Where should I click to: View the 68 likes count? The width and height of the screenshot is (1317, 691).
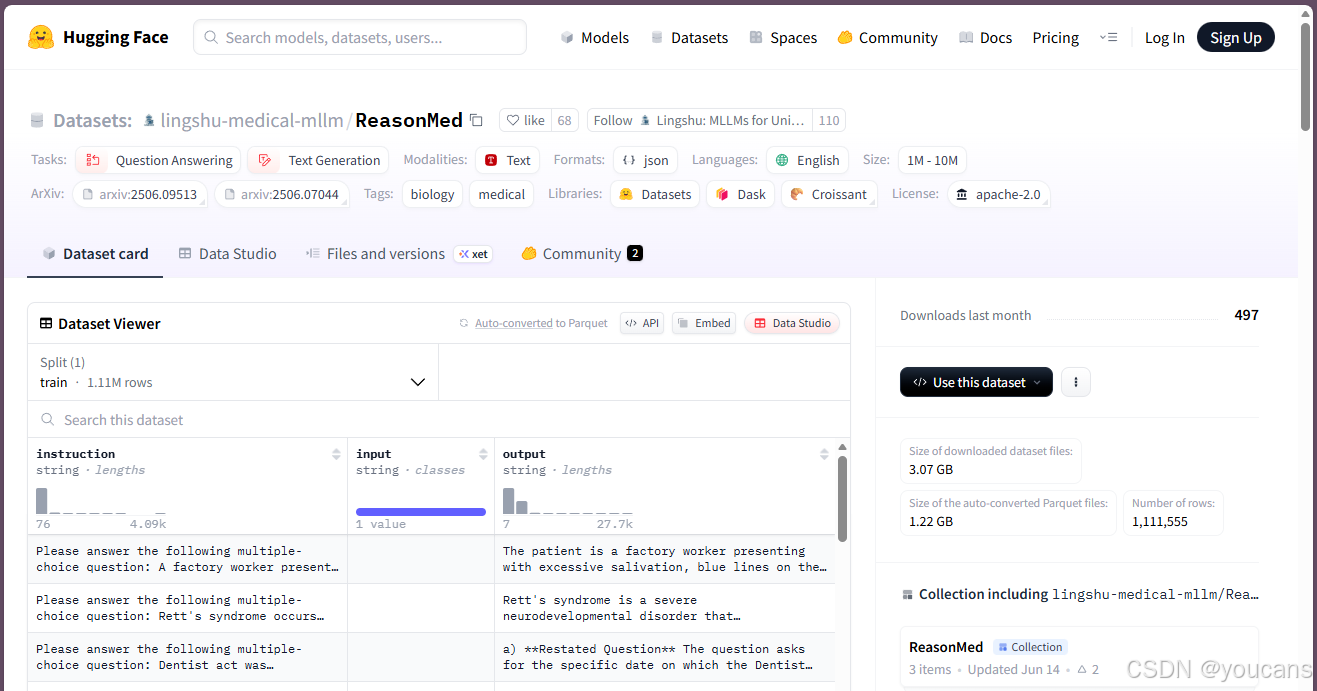click(x=565, y=121)
